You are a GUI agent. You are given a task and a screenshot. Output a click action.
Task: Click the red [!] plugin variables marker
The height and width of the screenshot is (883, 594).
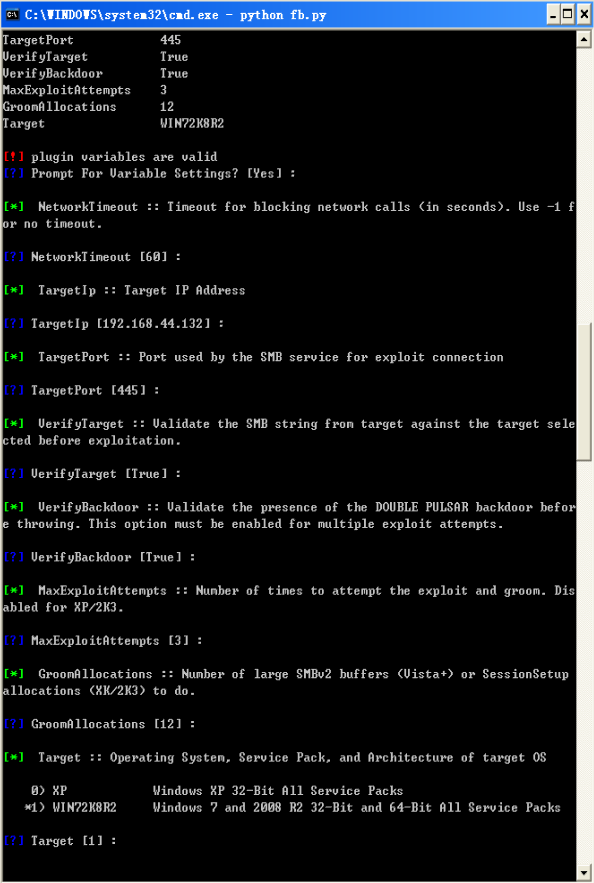14,157
